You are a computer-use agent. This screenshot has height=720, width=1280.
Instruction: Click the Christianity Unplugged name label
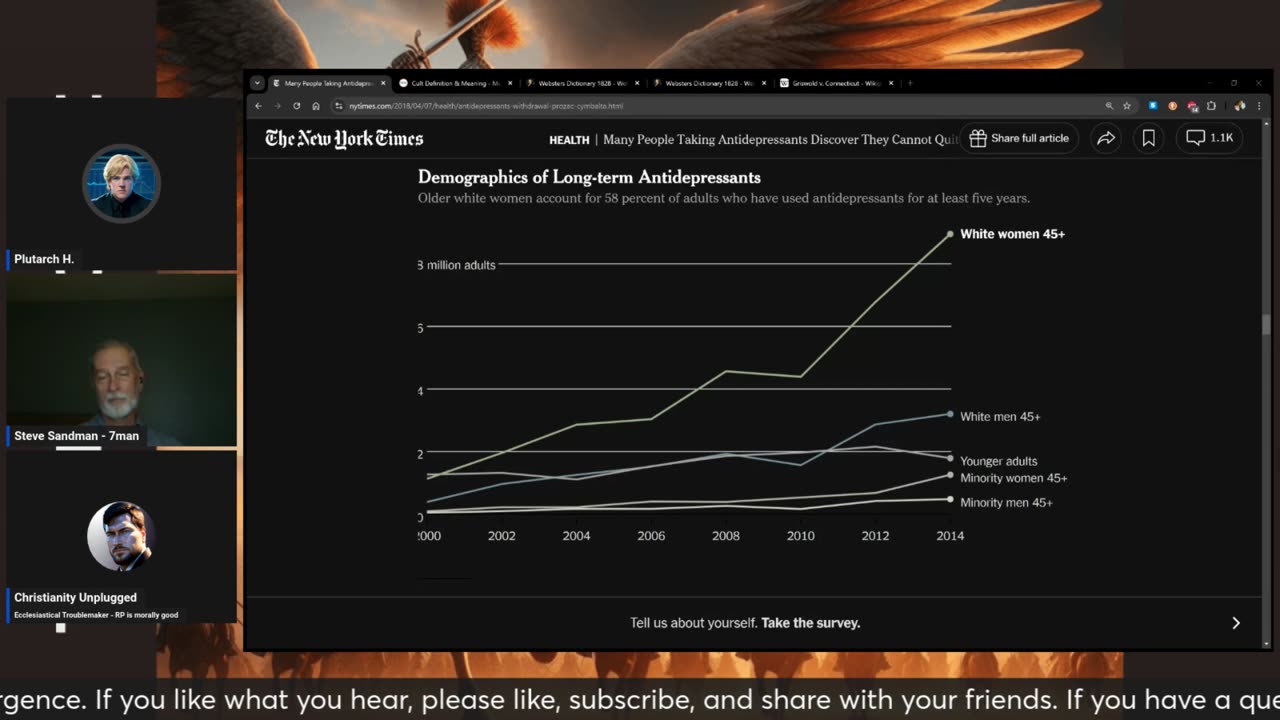click(75, 597)
